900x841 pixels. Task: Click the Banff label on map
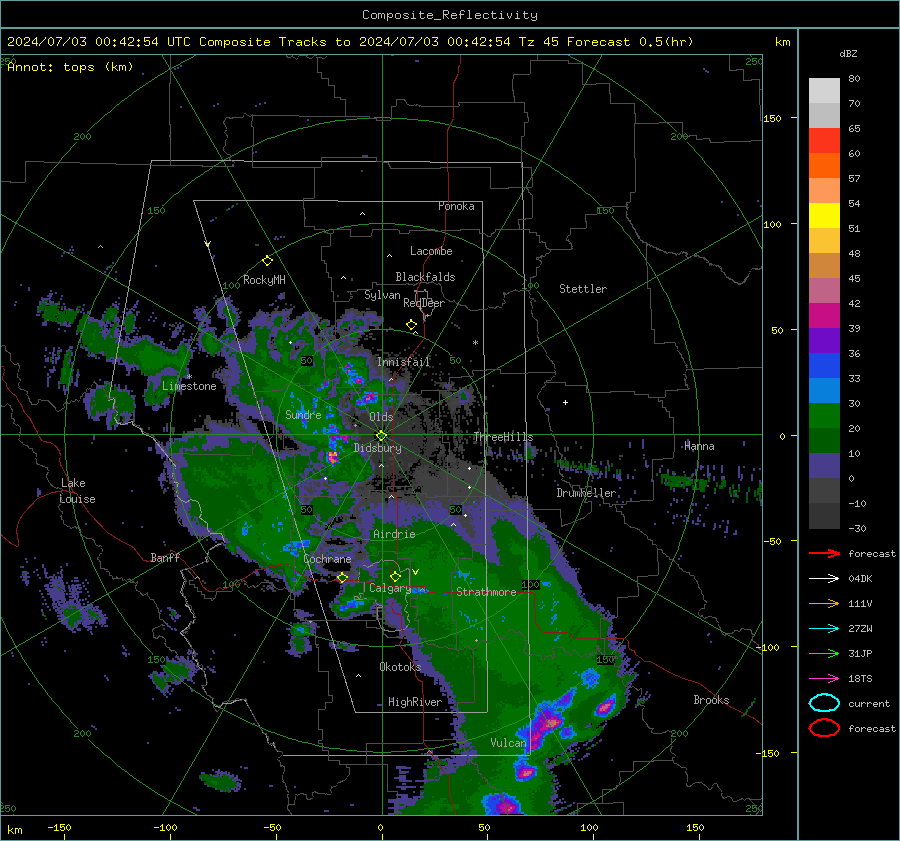tap(165, 557)
